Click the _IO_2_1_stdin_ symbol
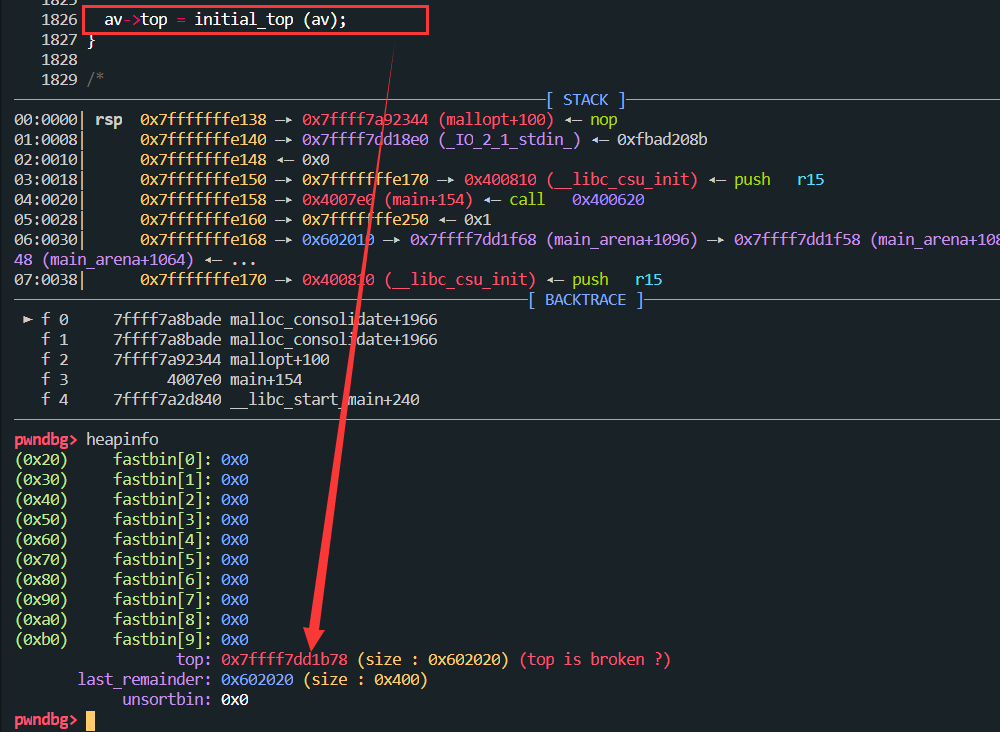The width and height of the screenshot is (1000, 732). click(509, 140)
